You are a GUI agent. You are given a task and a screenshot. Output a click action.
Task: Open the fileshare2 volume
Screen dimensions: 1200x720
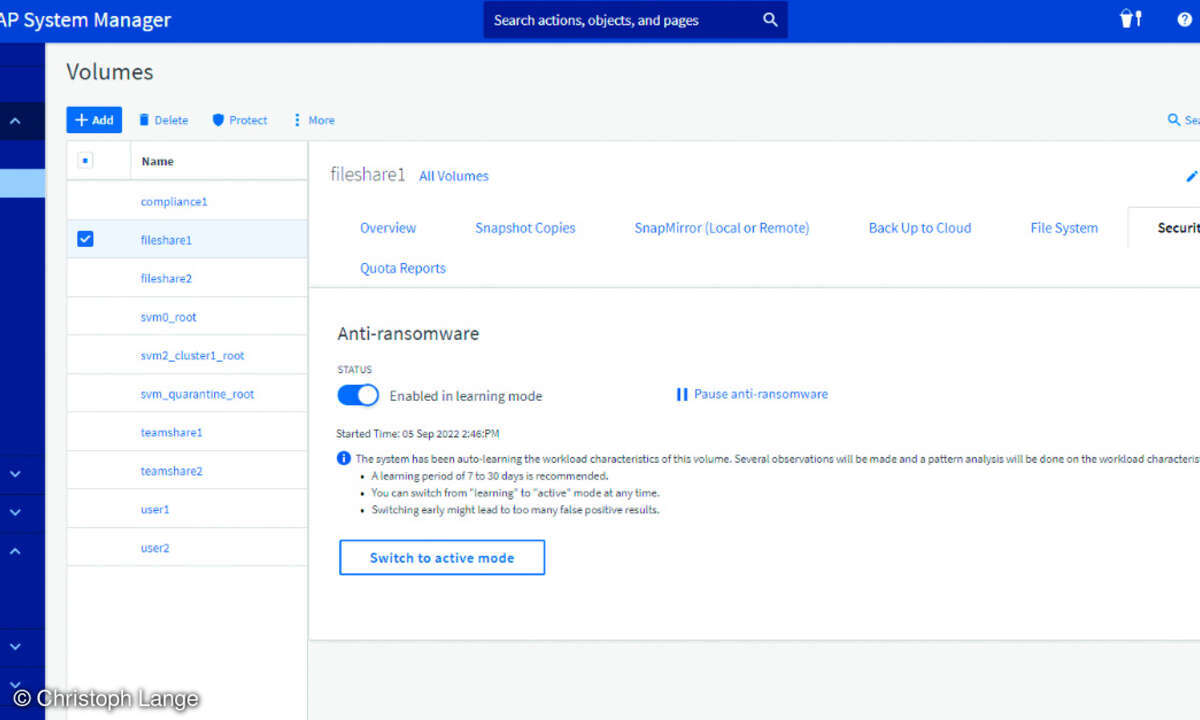pos(166,278)
